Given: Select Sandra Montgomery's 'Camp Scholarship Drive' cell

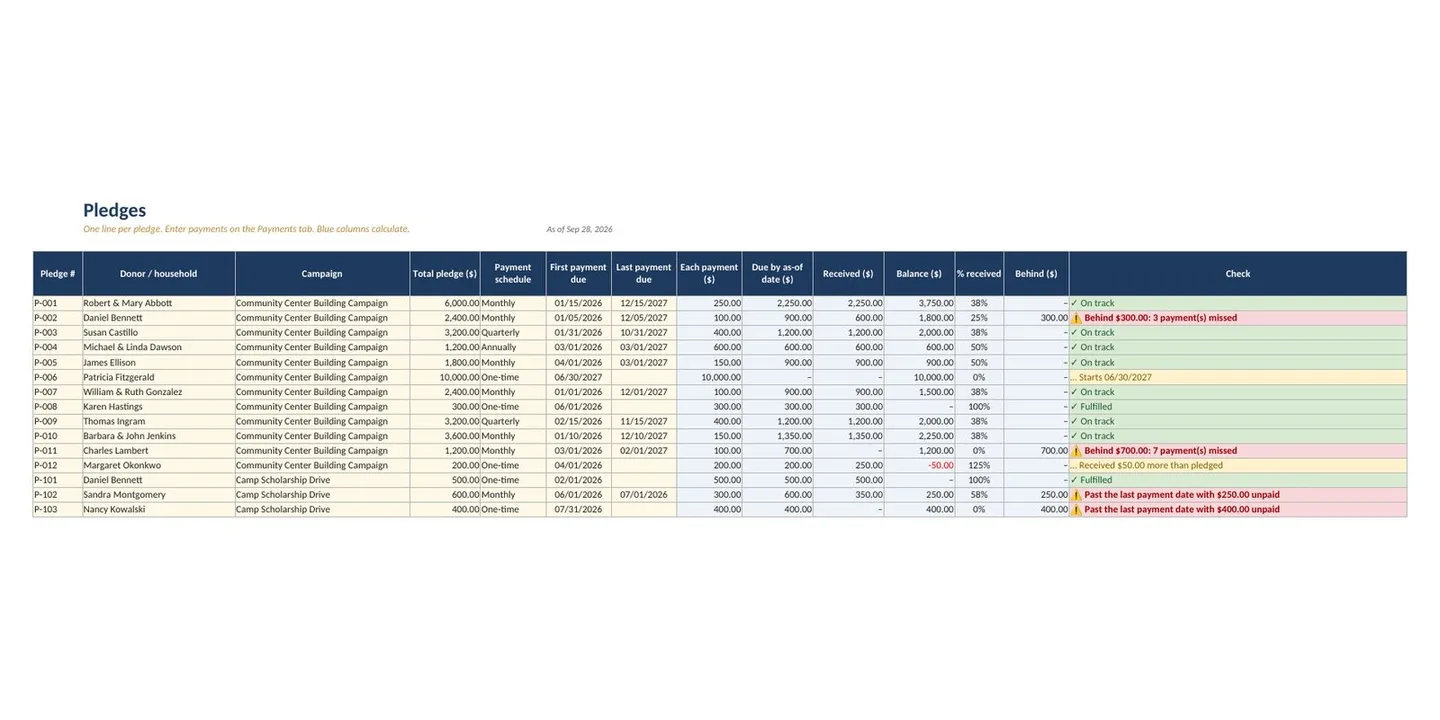Looking at the screenshot, I should pyautogui.click(x=322, y=495).
